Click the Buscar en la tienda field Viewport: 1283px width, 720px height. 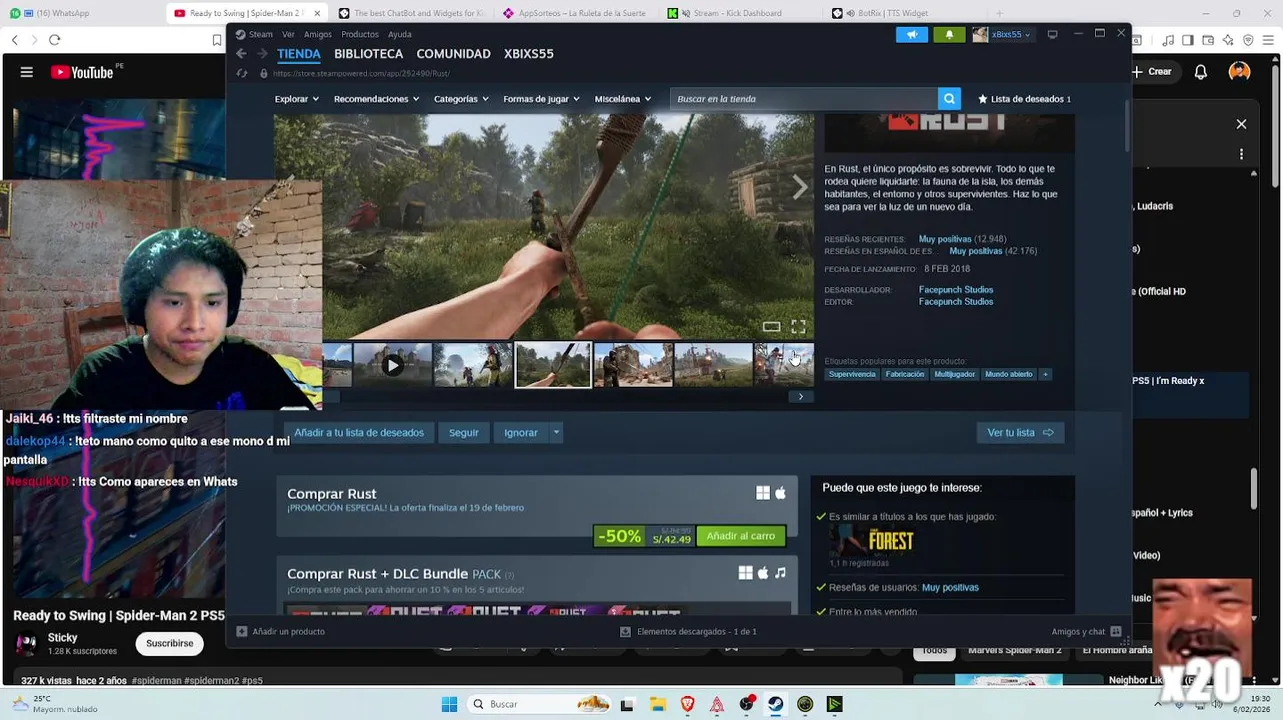click(805, 98)
